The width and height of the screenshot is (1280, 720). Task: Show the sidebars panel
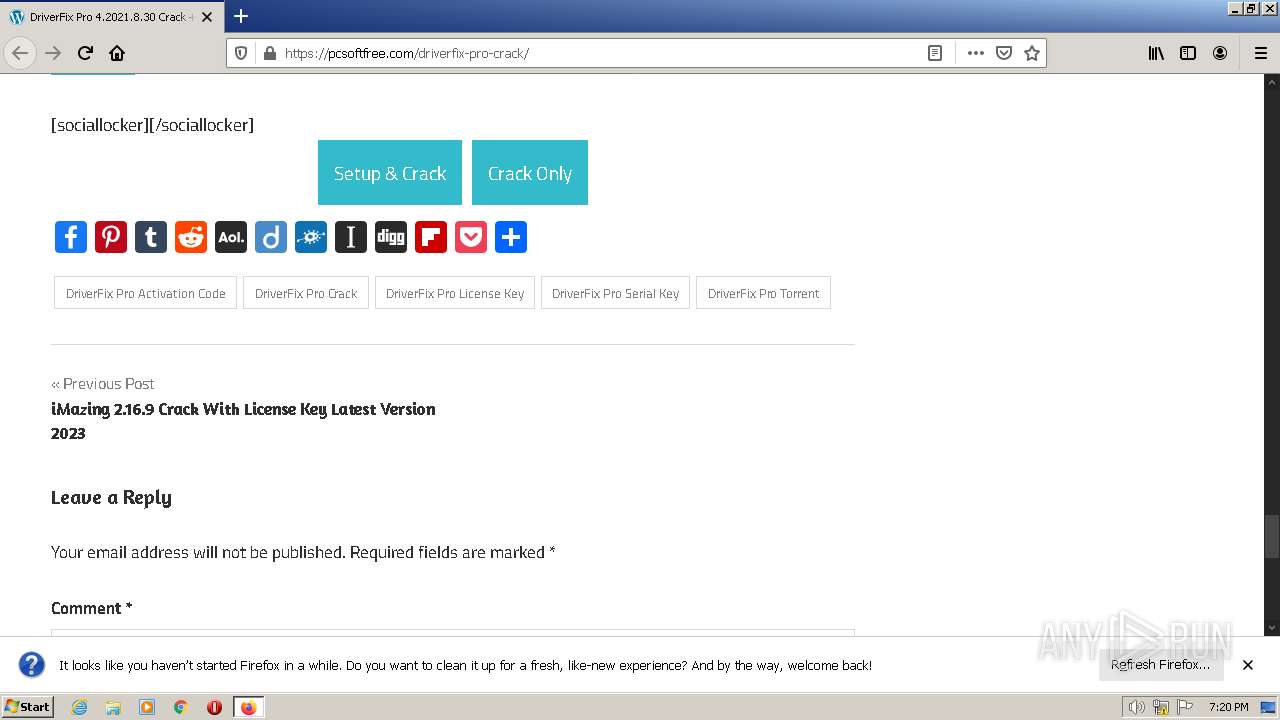(x=1188, y=53)
